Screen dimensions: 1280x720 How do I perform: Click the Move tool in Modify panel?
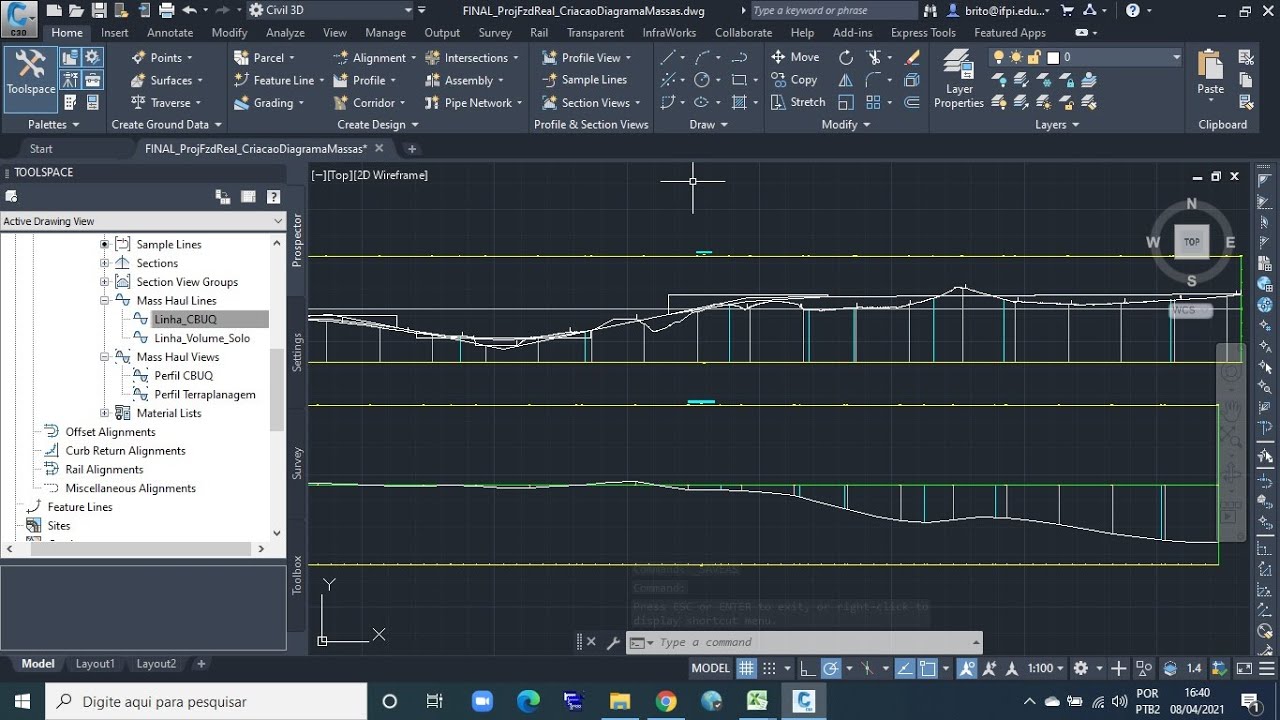(795, 57)
